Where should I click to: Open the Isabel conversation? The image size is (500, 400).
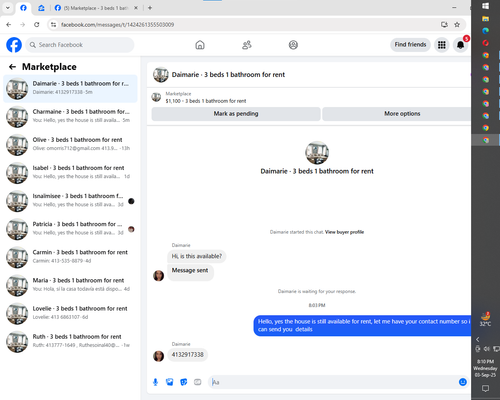click(x=70, y=172)
